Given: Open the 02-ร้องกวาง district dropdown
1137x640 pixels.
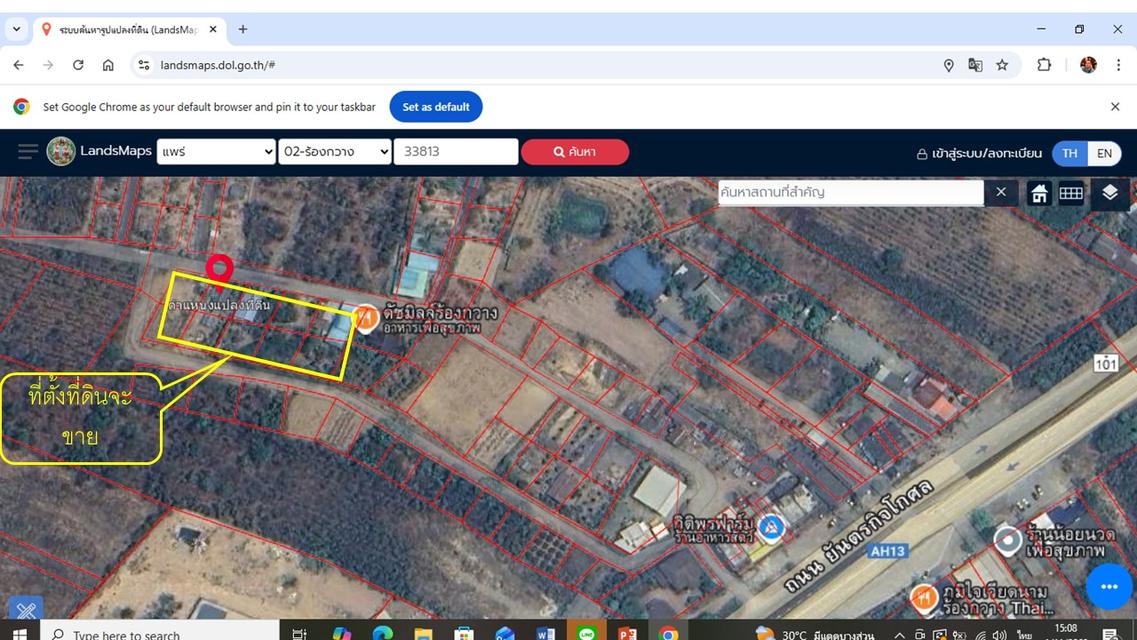Looking at the screenshot, I should click(x=335, y=152).
